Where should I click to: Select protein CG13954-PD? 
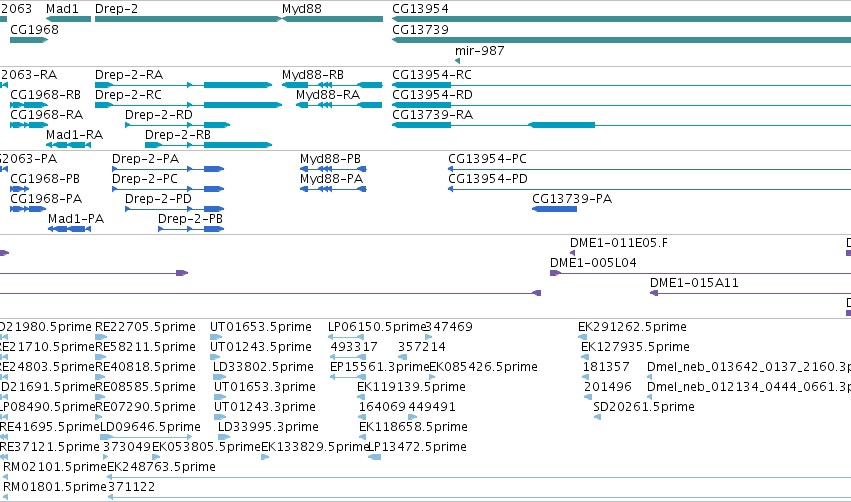(649, 189)
